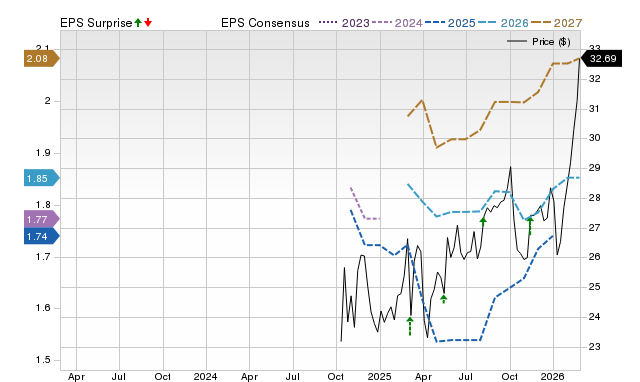The height and width of the screenshot is (382, 640).
Task: Click the green surprise arrow near August 2025
Action: coord(483,222)
